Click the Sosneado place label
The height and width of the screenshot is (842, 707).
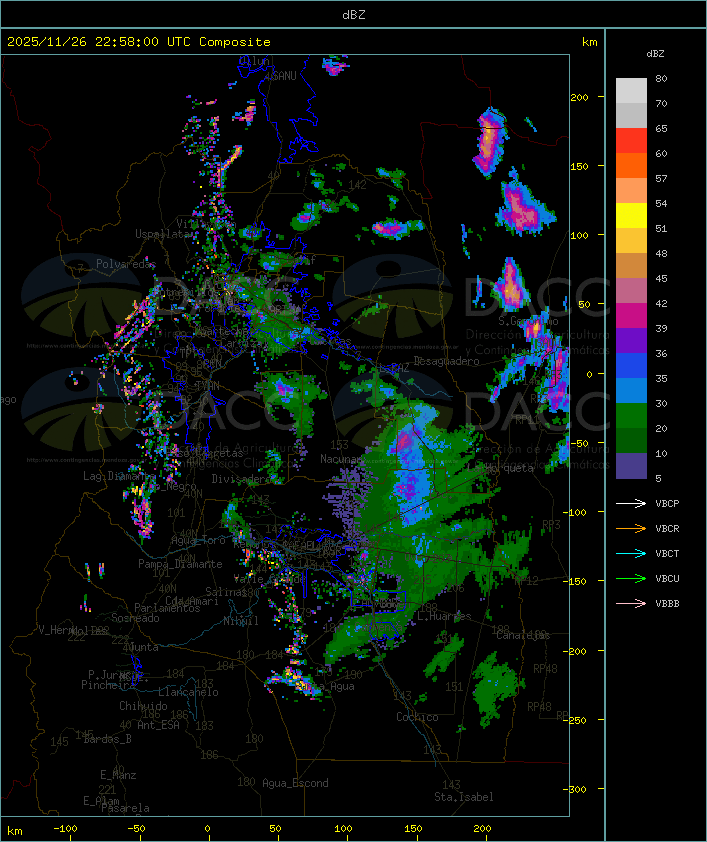coord(135,618)
